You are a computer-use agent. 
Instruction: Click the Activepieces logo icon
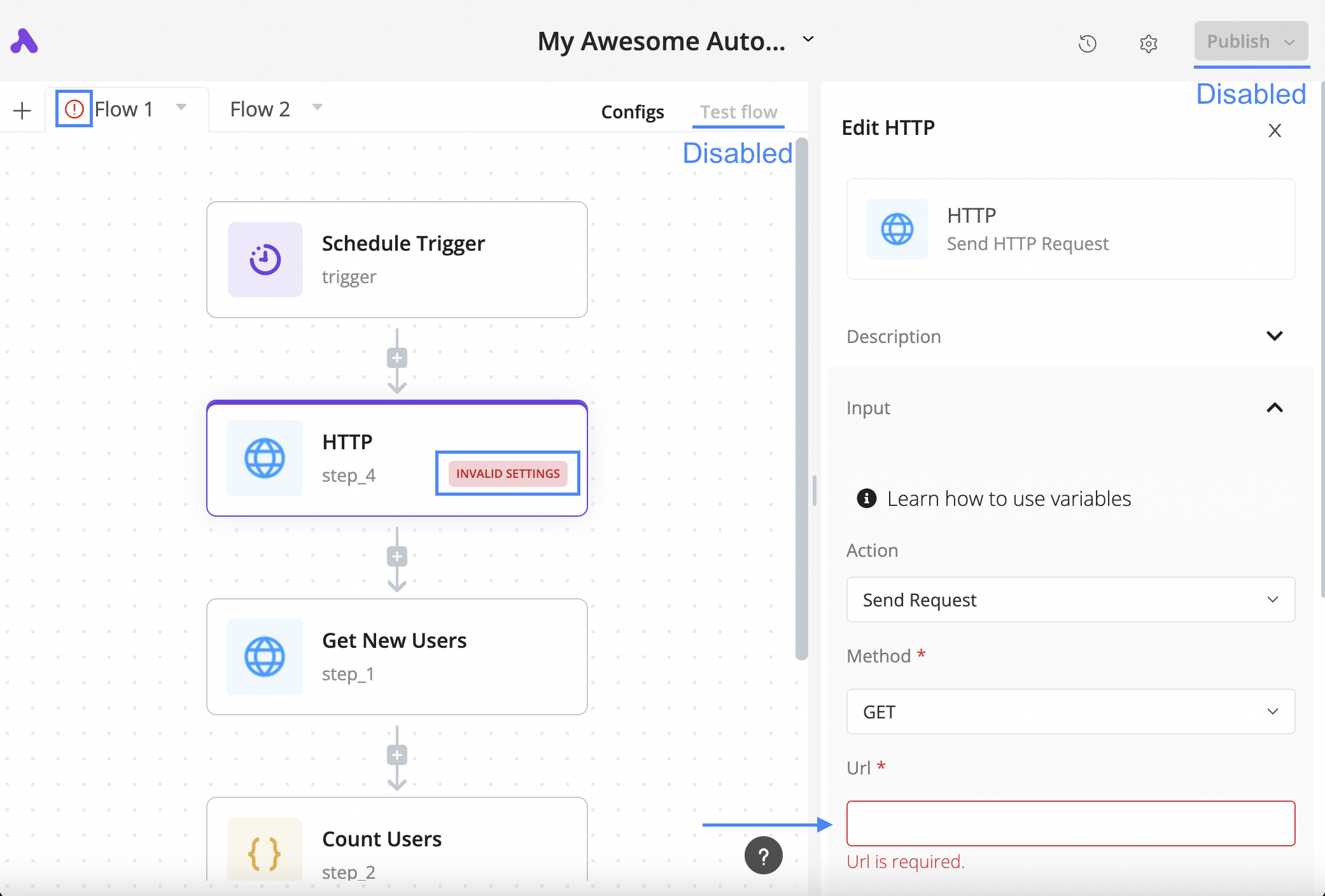coord(24,41)
